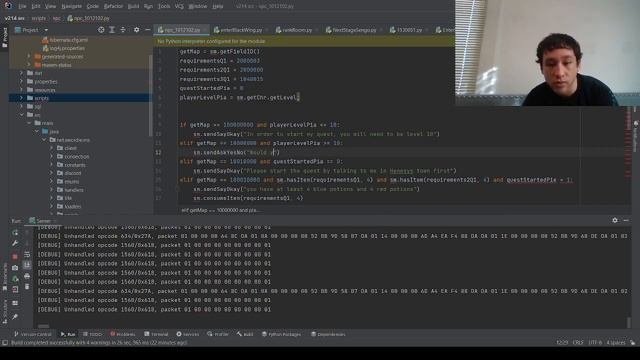Viewport: 640px width, 360px height.
Task: Stop the running Server process
Action: [15, 257]
